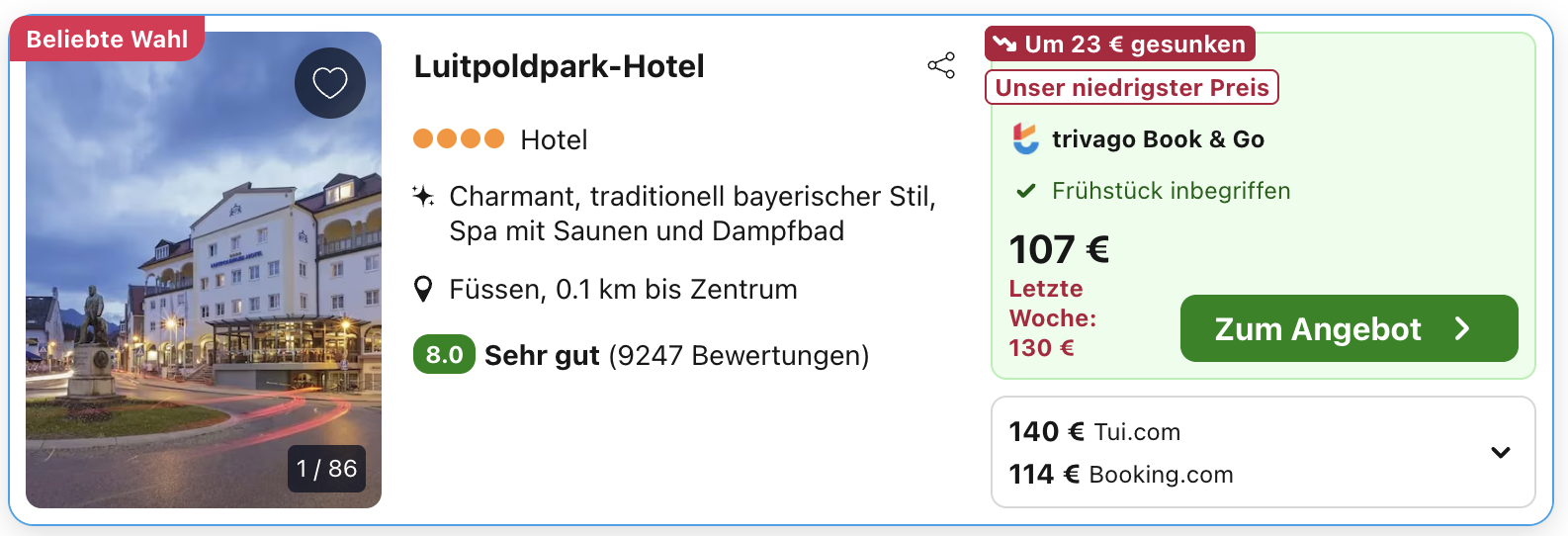Viewport: 1568px width, 536px height.
Task: Click the location pin icon
Action: point(423,290)
